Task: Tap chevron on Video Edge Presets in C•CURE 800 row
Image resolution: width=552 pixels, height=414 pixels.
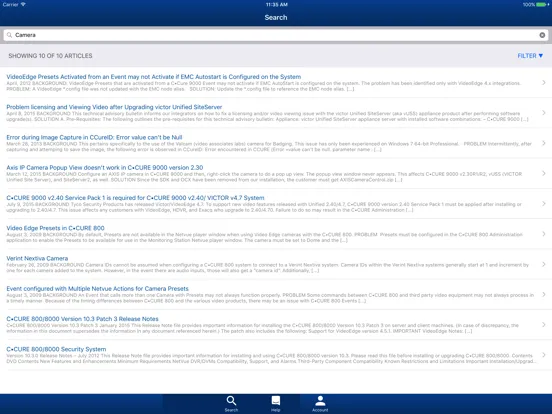Action: click(x=544, y=234)
